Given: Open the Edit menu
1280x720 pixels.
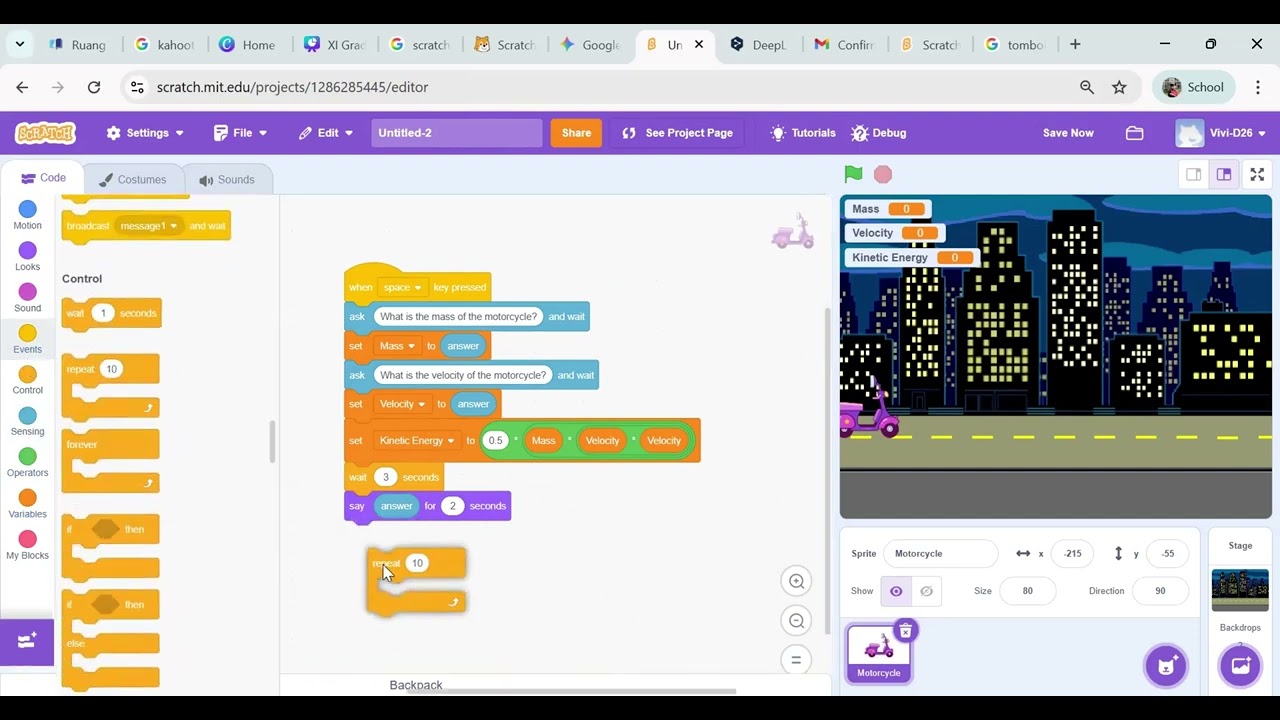Looking at the screenshot, I should [x=326, y=133].
